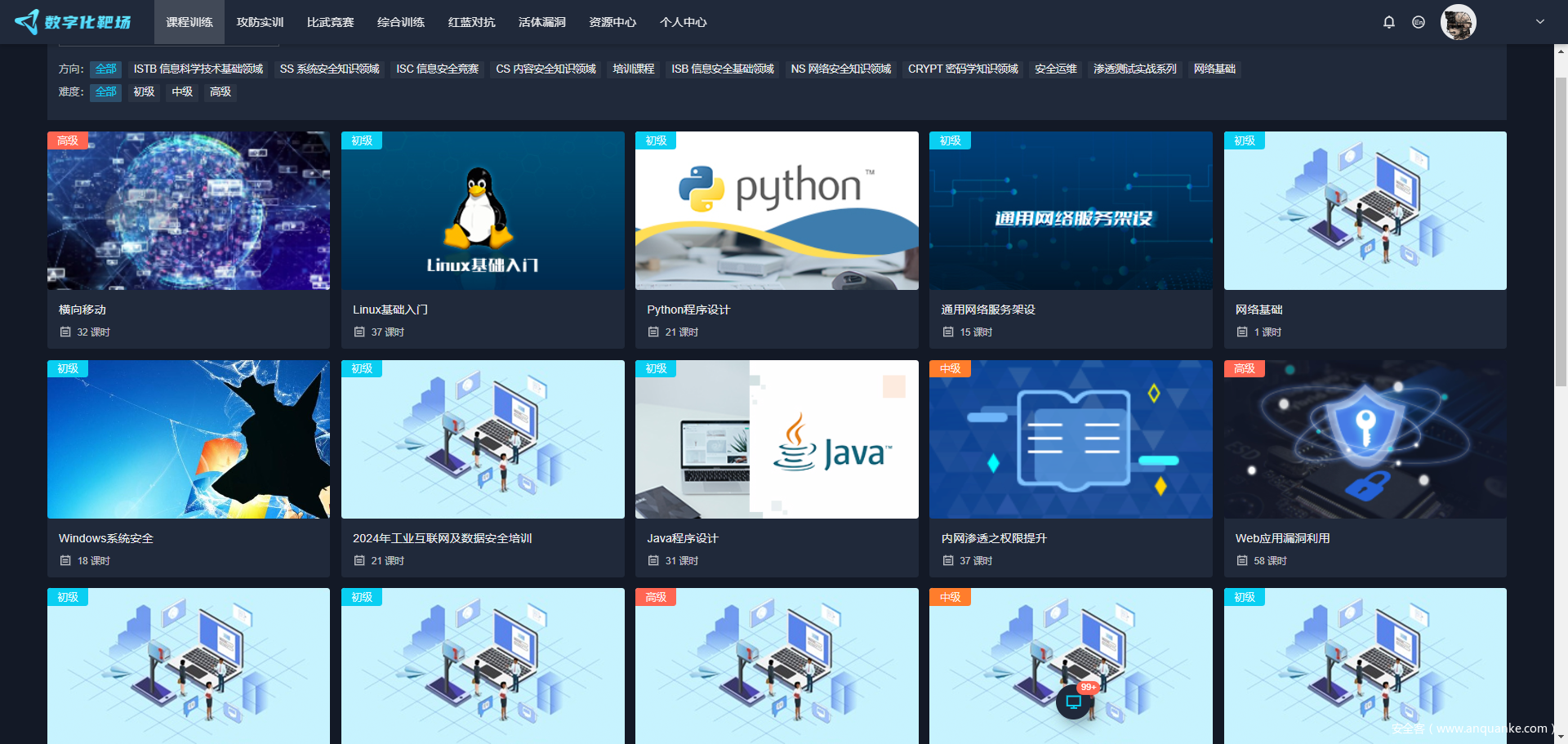Select 全部 in the 方向 filter

coord(106,69)
